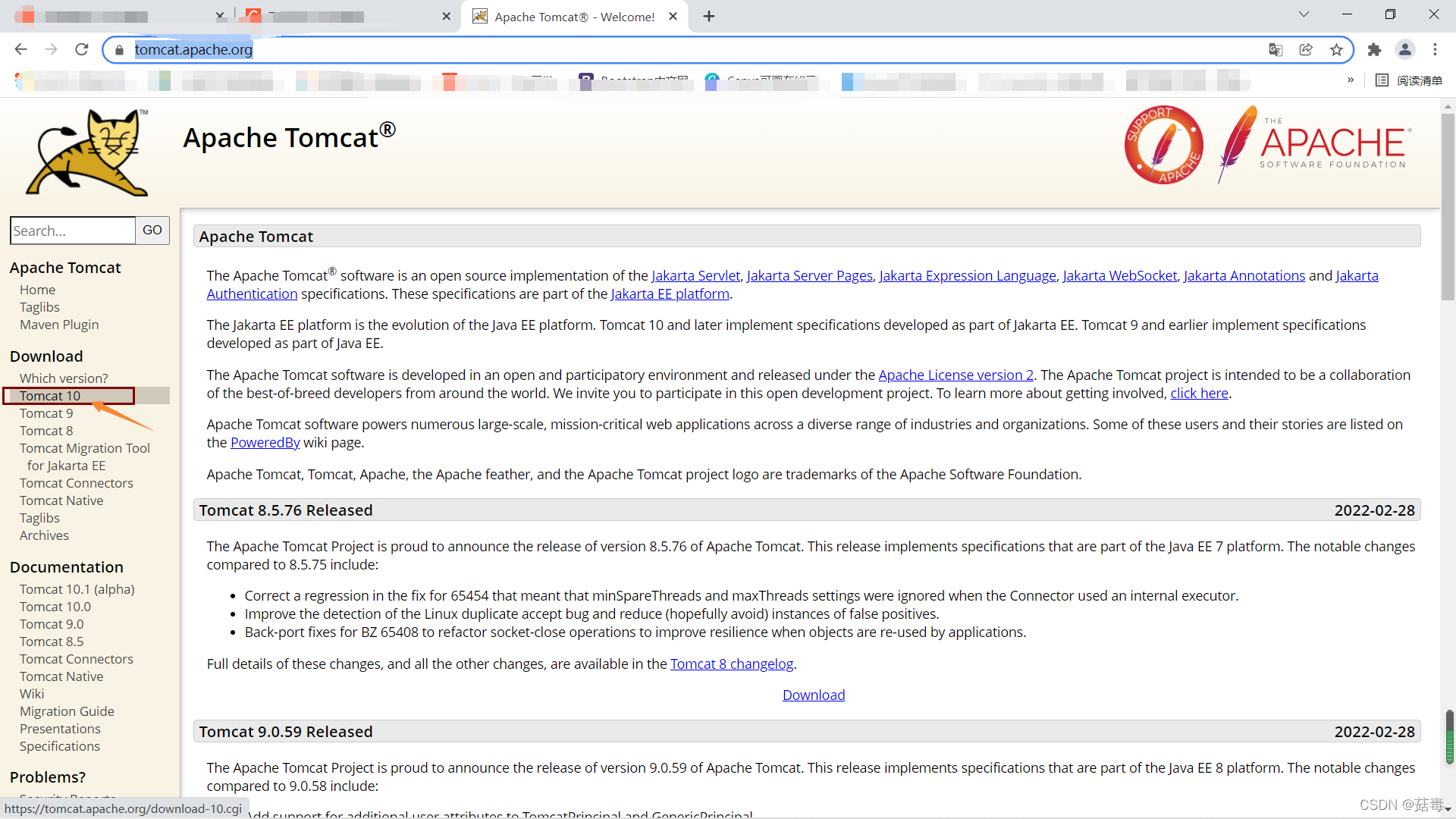Bookmark page with the star icon
Screen dimensions: 1456x819
coord(1336,50)
